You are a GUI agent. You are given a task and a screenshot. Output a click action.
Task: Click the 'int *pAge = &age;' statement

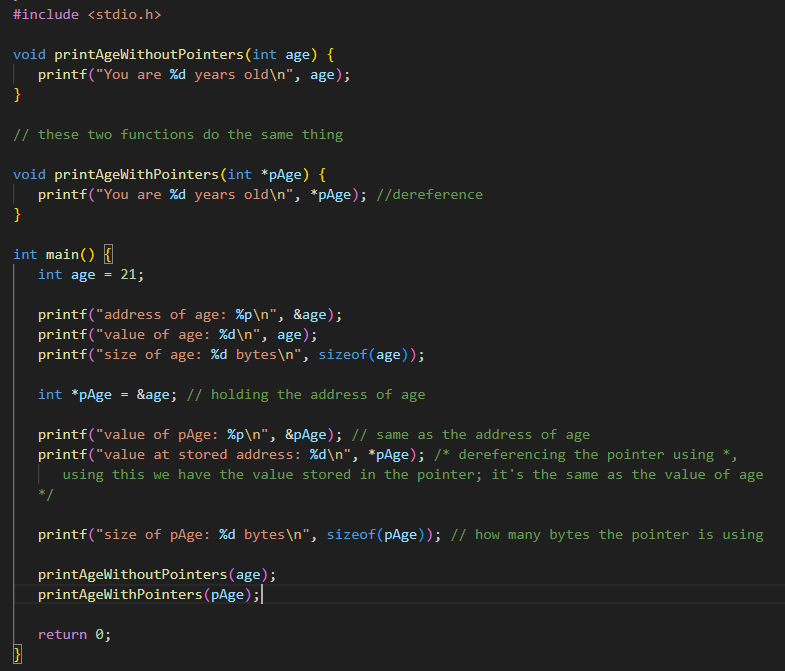click(x=108, y=395)
